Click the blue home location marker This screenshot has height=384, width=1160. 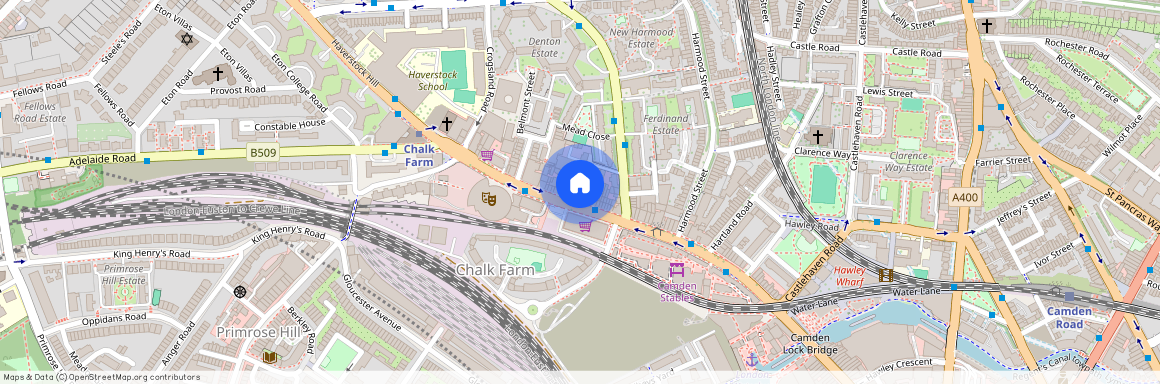580,183
